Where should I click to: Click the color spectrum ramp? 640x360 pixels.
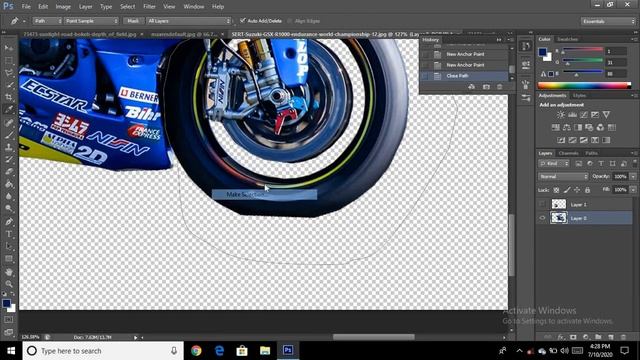coord(584,85)
